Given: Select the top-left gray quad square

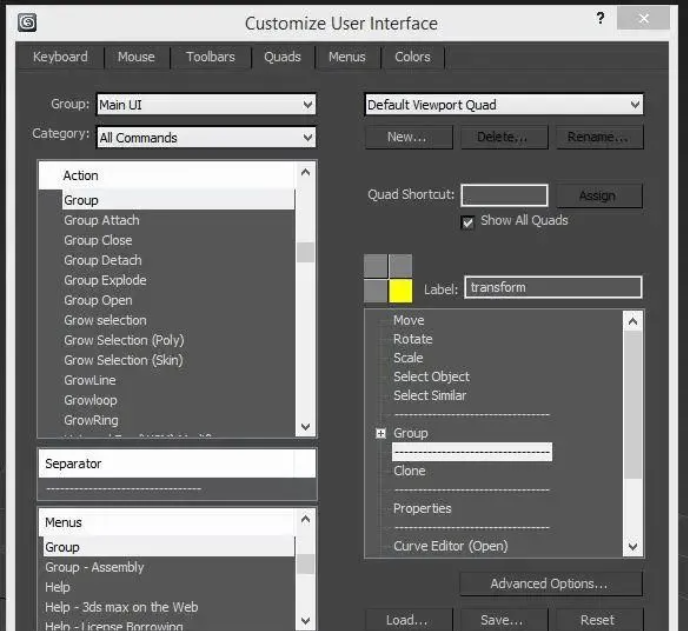Looking at the screenshot, I should pos(375,266).
